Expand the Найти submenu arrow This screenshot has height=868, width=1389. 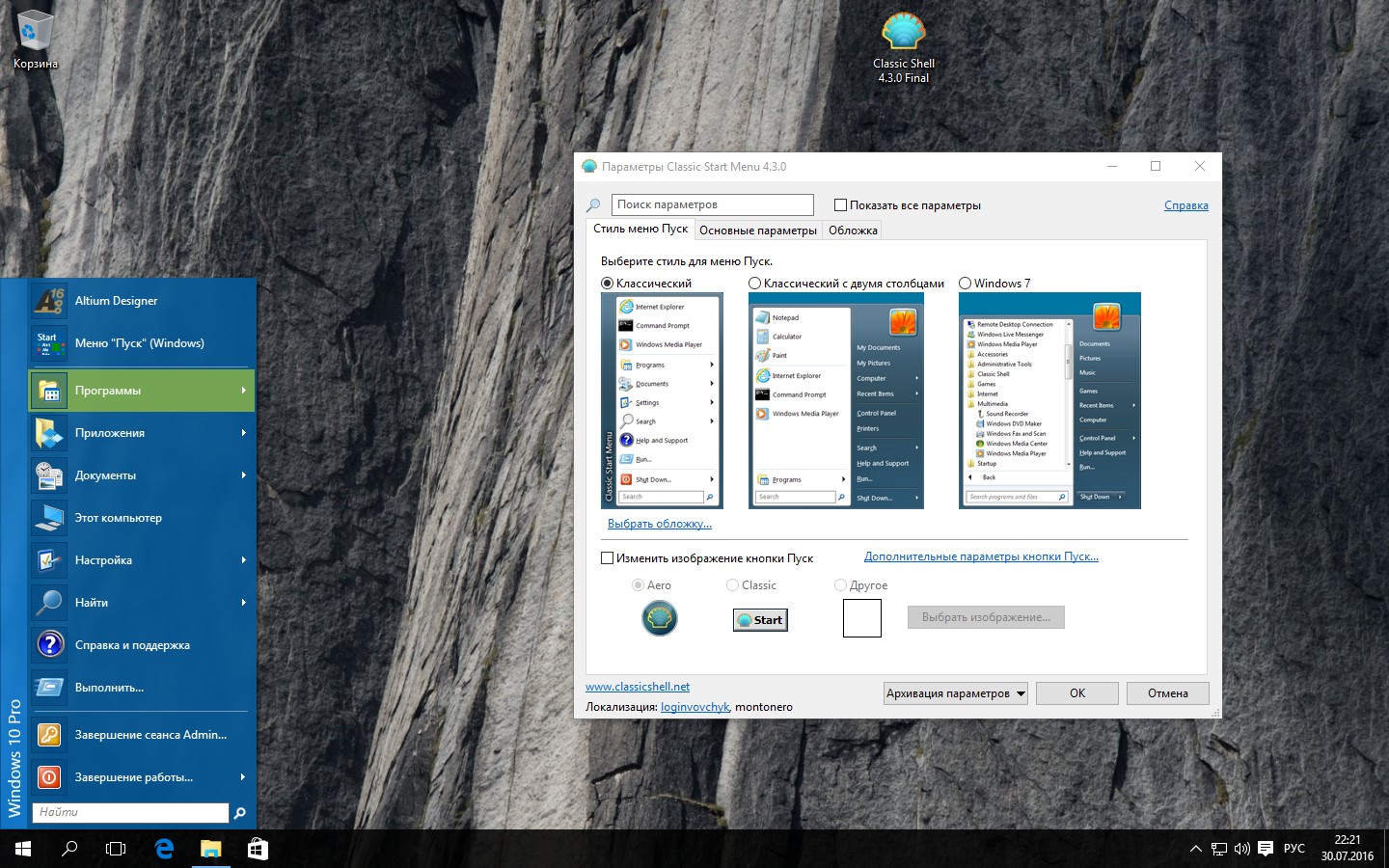coord(243,603)
